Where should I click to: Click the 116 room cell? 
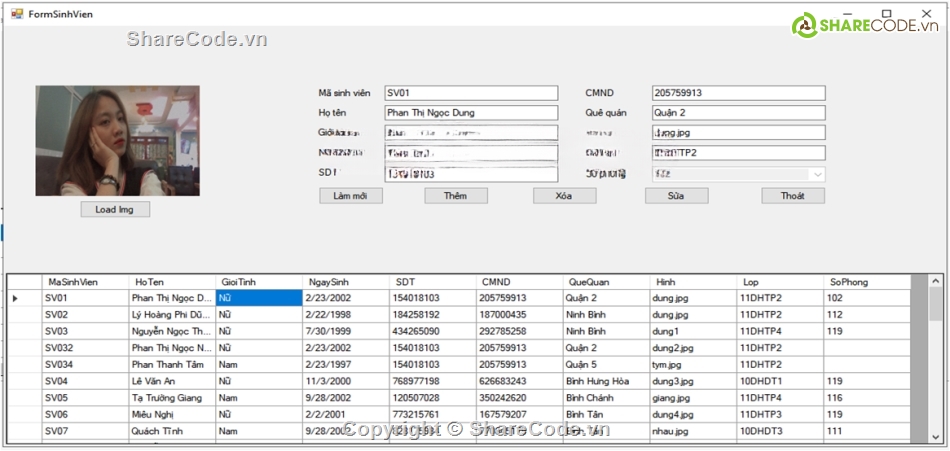[866, 398]
